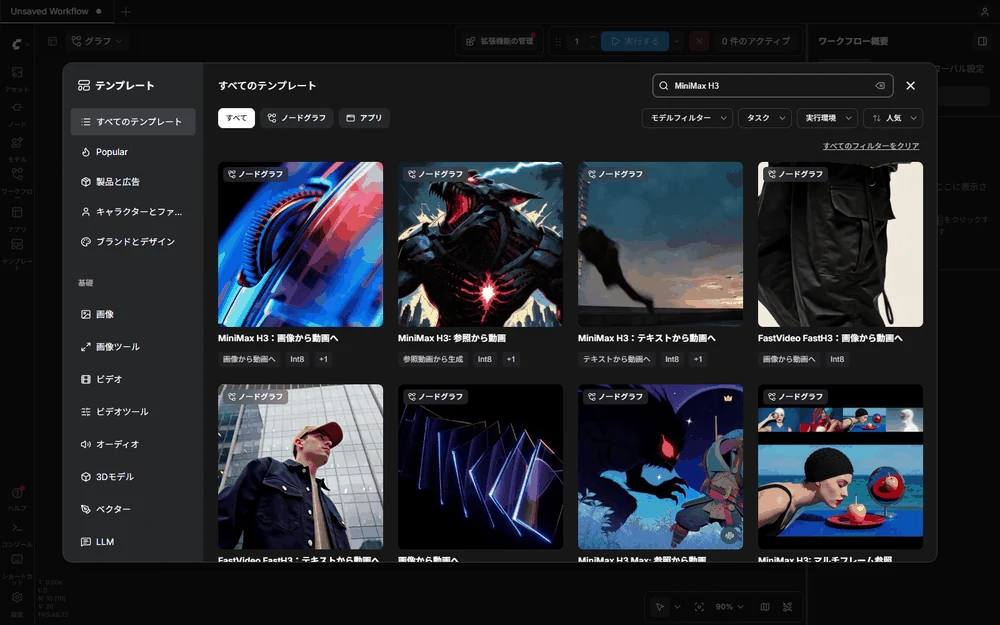This screenshot has width=1000, height=625.
Task: Toggle right panel icon beside ワークフロー概要
Action: coord(982,41)
